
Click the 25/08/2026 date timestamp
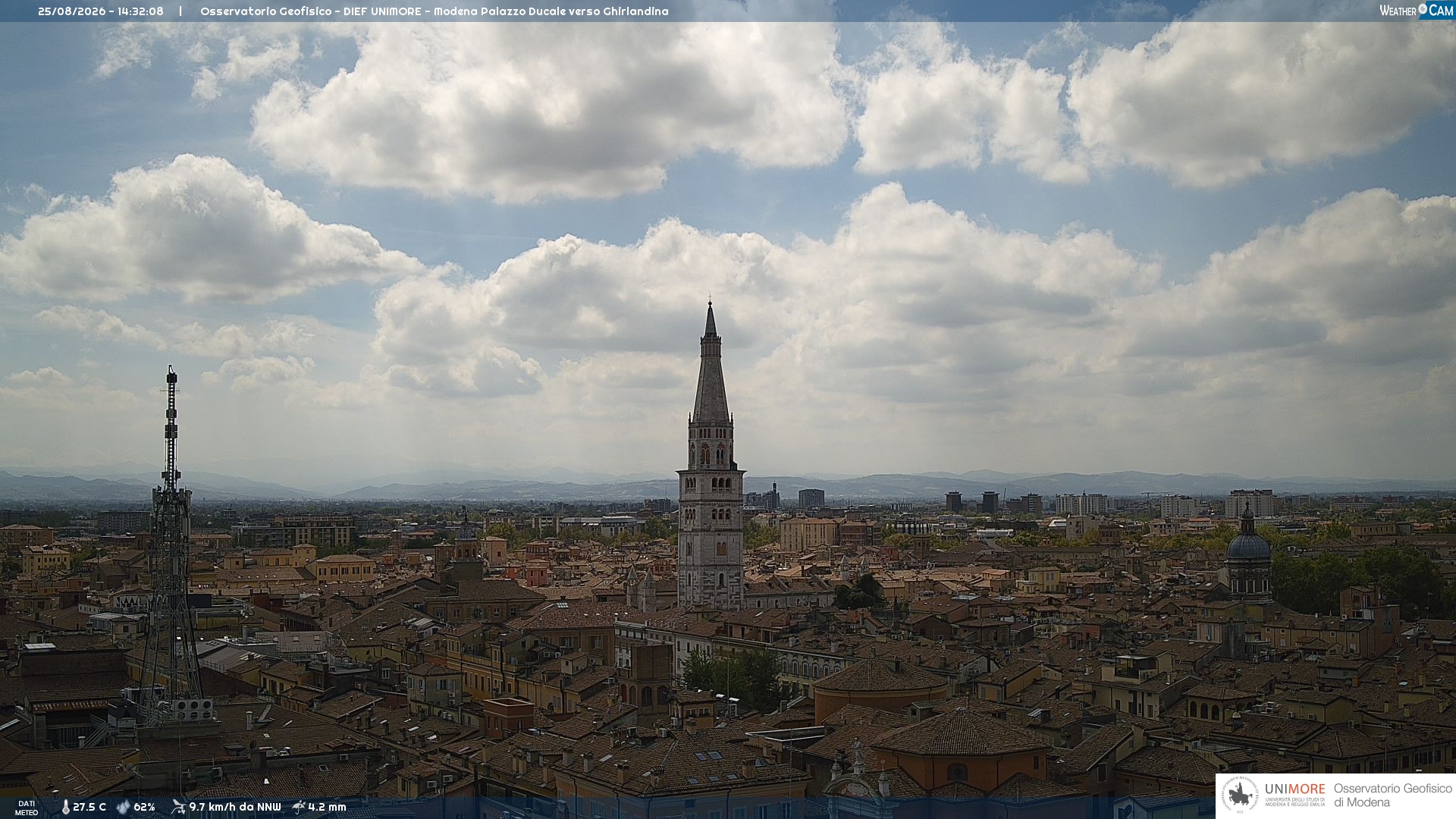[x=72, y=11]
